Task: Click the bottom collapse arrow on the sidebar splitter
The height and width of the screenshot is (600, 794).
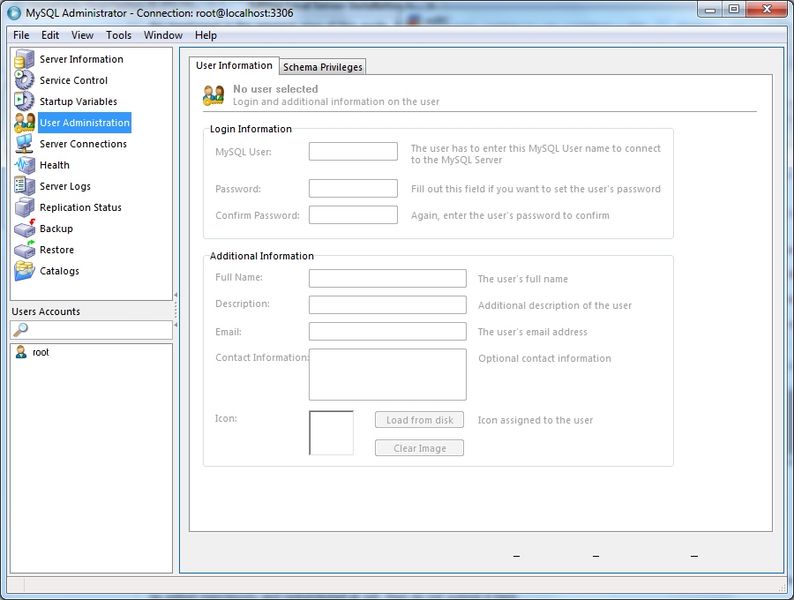Action: 176,325
